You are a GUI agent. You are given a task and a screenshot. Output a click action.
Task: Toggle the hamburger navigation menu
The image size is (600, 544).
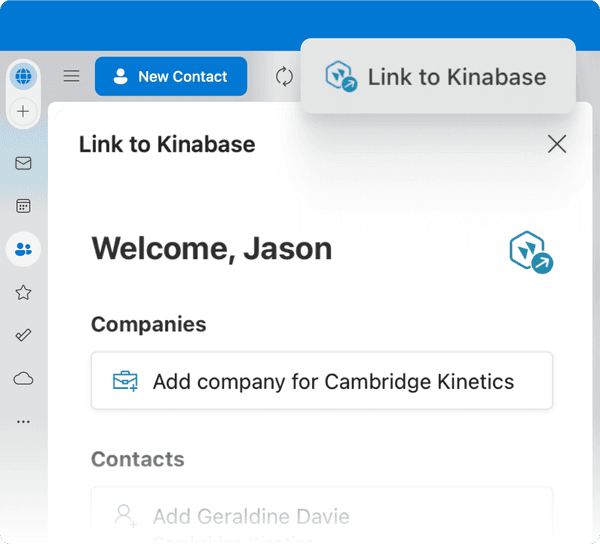pos(72,76)
